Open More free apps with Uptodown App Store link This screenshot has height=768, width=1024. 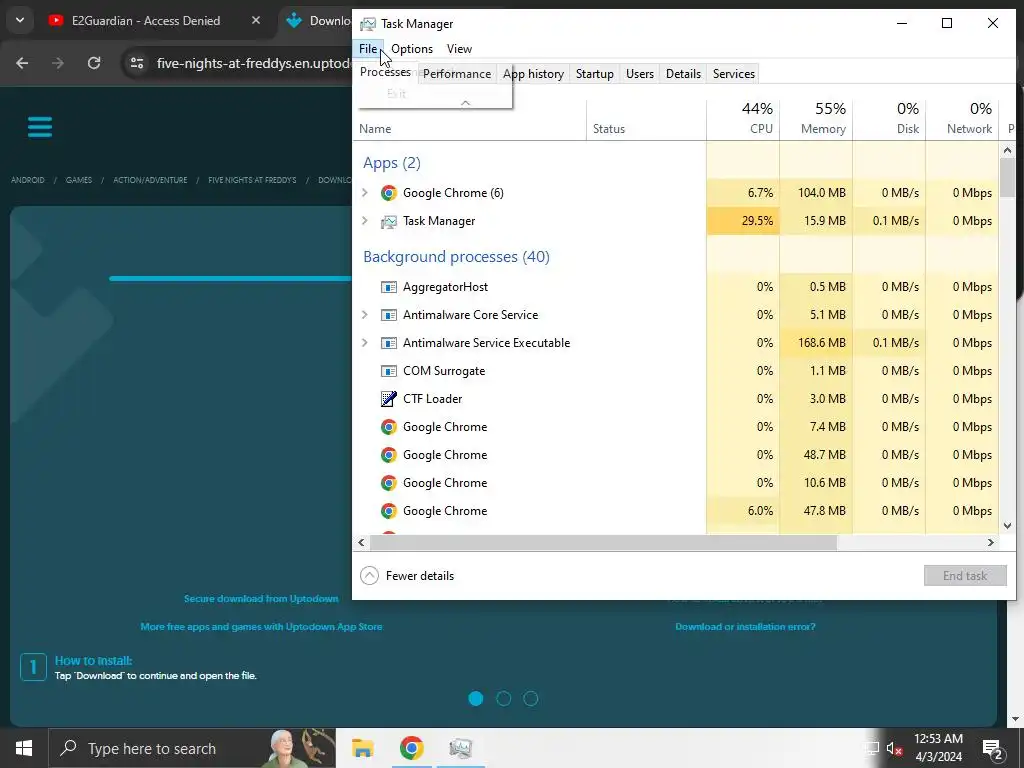261,627
